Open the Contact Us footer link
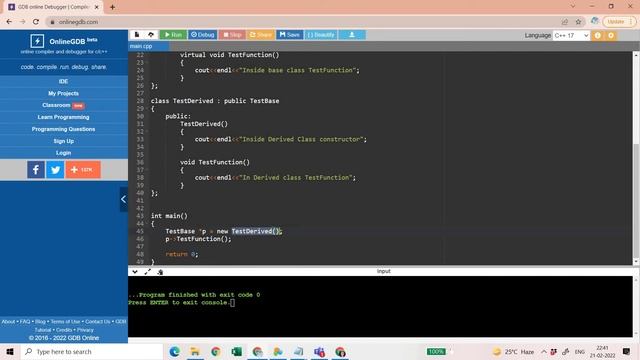 [98, 322]
